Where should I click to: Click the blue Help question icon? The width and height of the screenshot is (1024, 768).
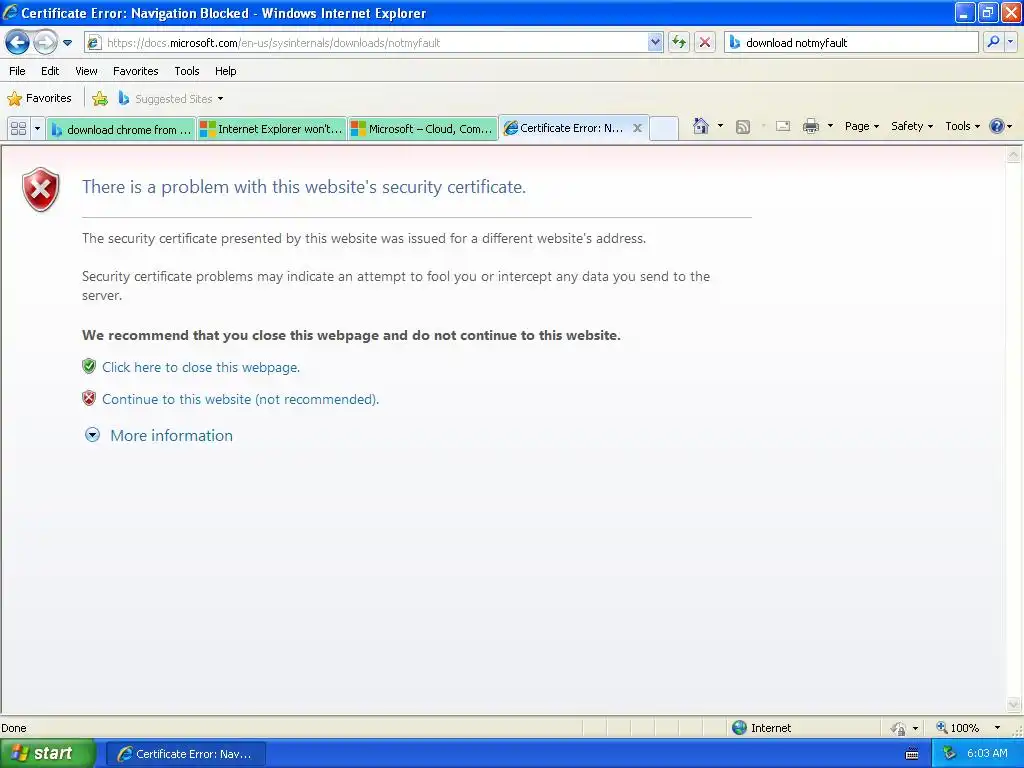click(x=997, y=126)
